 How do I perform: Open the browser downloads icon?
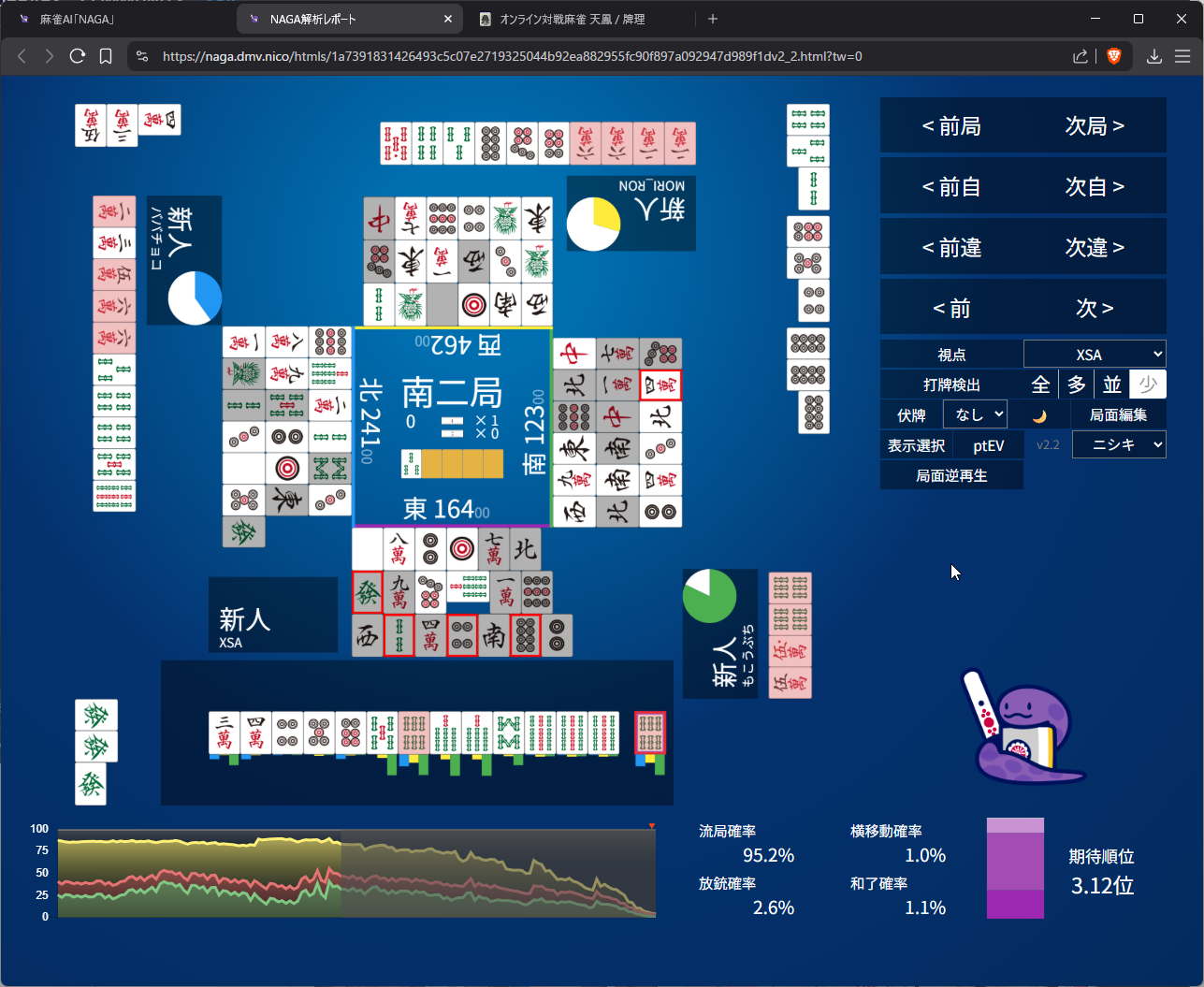click(1154, 56)
